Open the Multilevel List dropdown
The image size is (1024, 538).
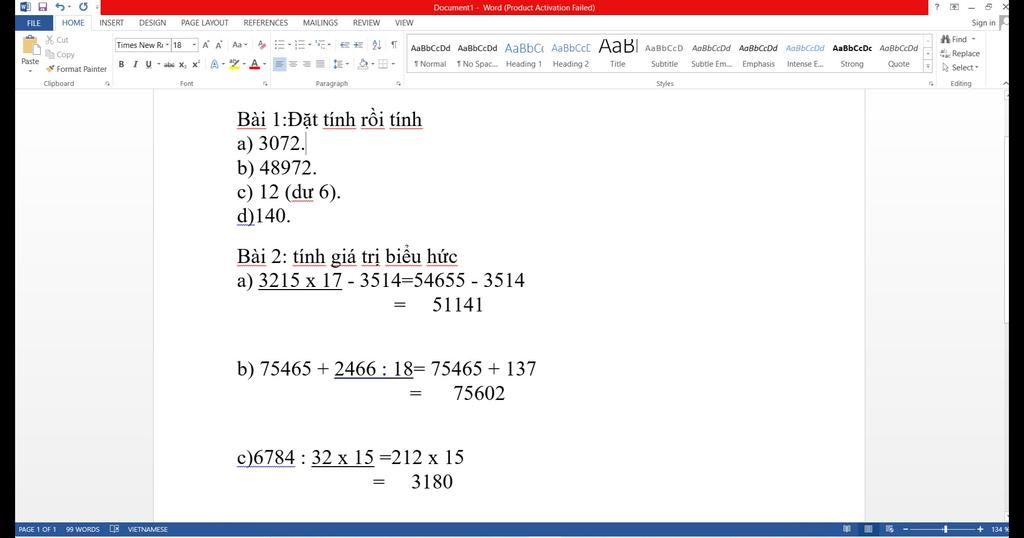[x=329, y=45]
